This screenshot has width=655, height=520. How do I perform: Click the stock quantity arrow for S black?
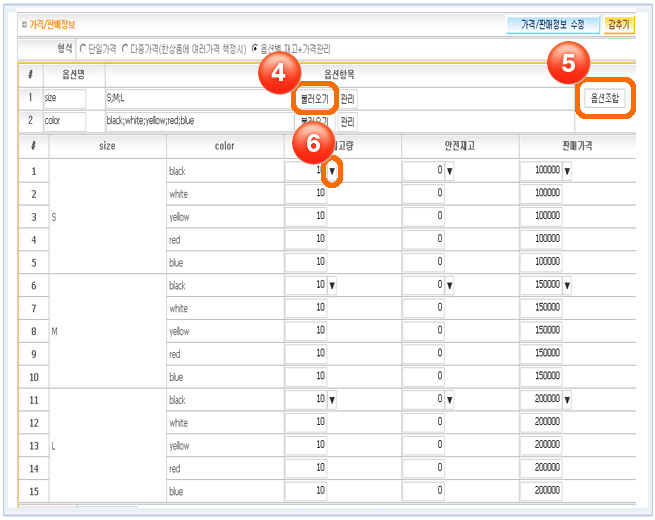pyautogui.click(x=332, y=171)
